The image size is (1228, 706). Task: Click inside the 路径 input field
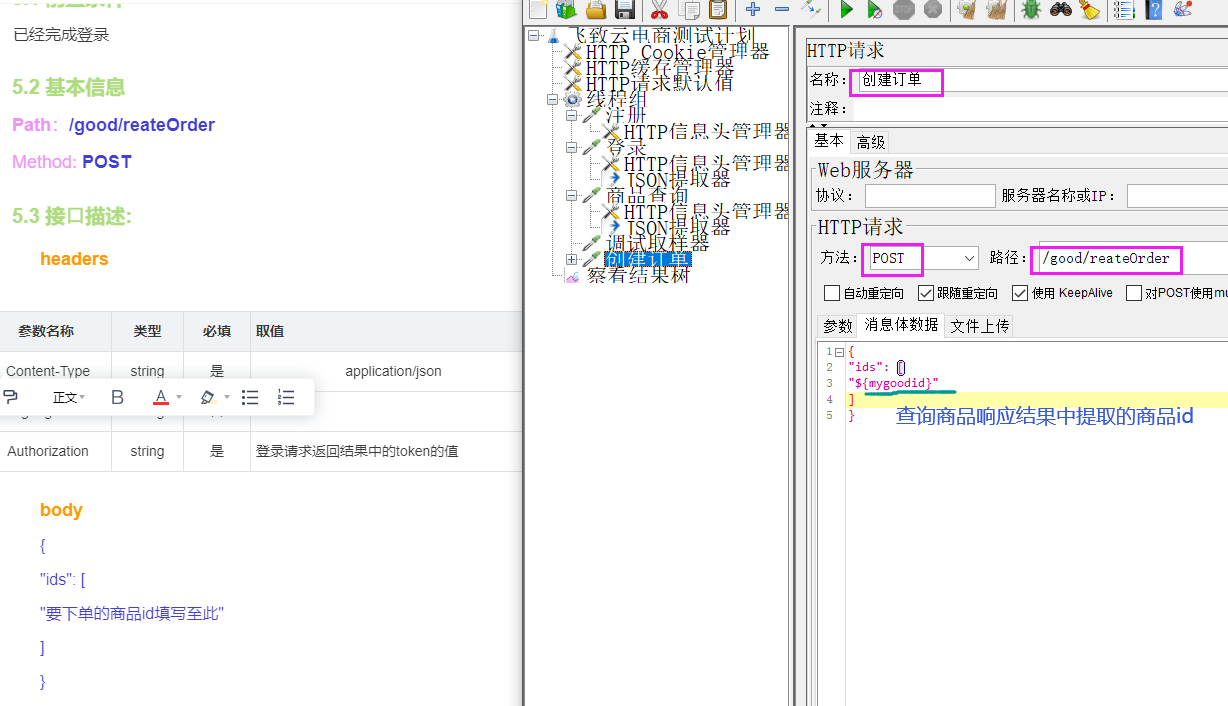pyautogui.click(x=1105, y=258)
